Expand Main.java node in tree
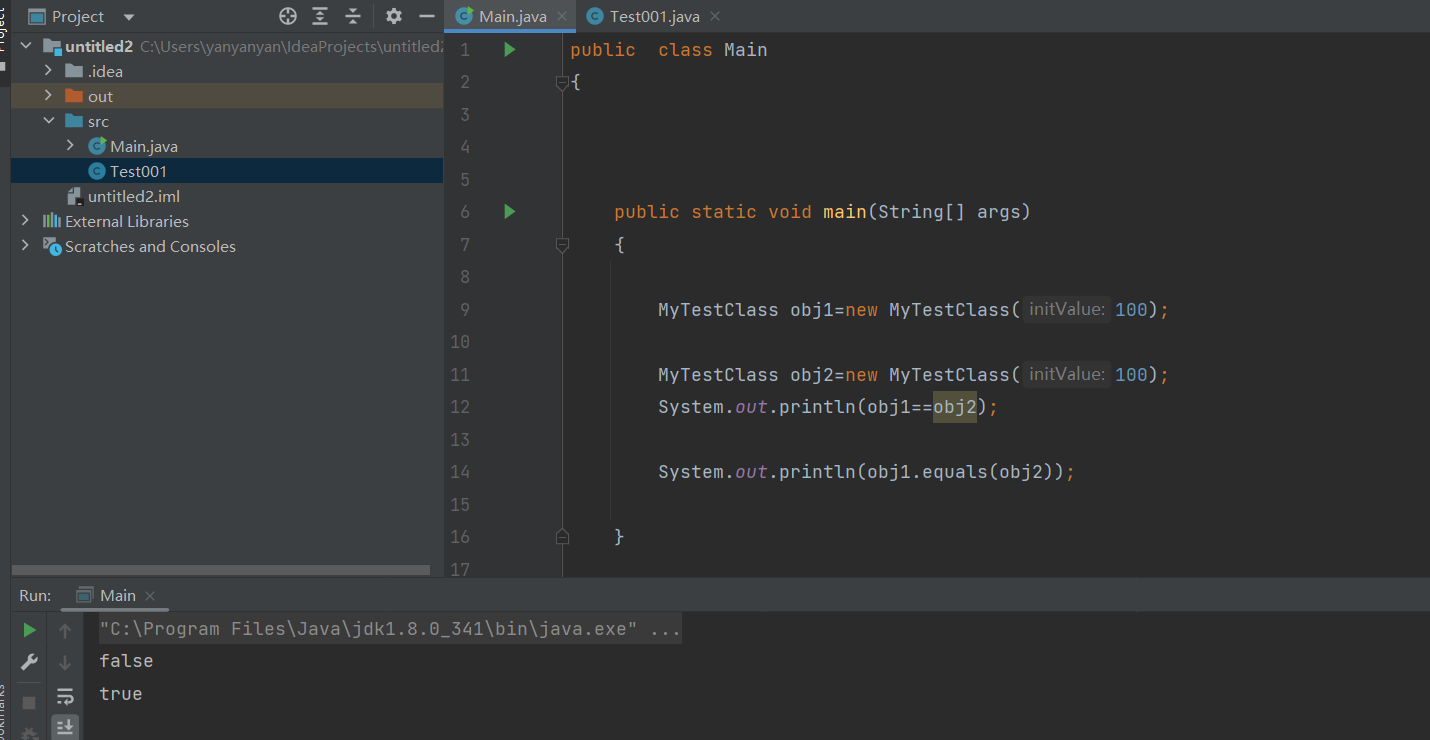The image size is (1430, 740). click(x=70, y=146)
